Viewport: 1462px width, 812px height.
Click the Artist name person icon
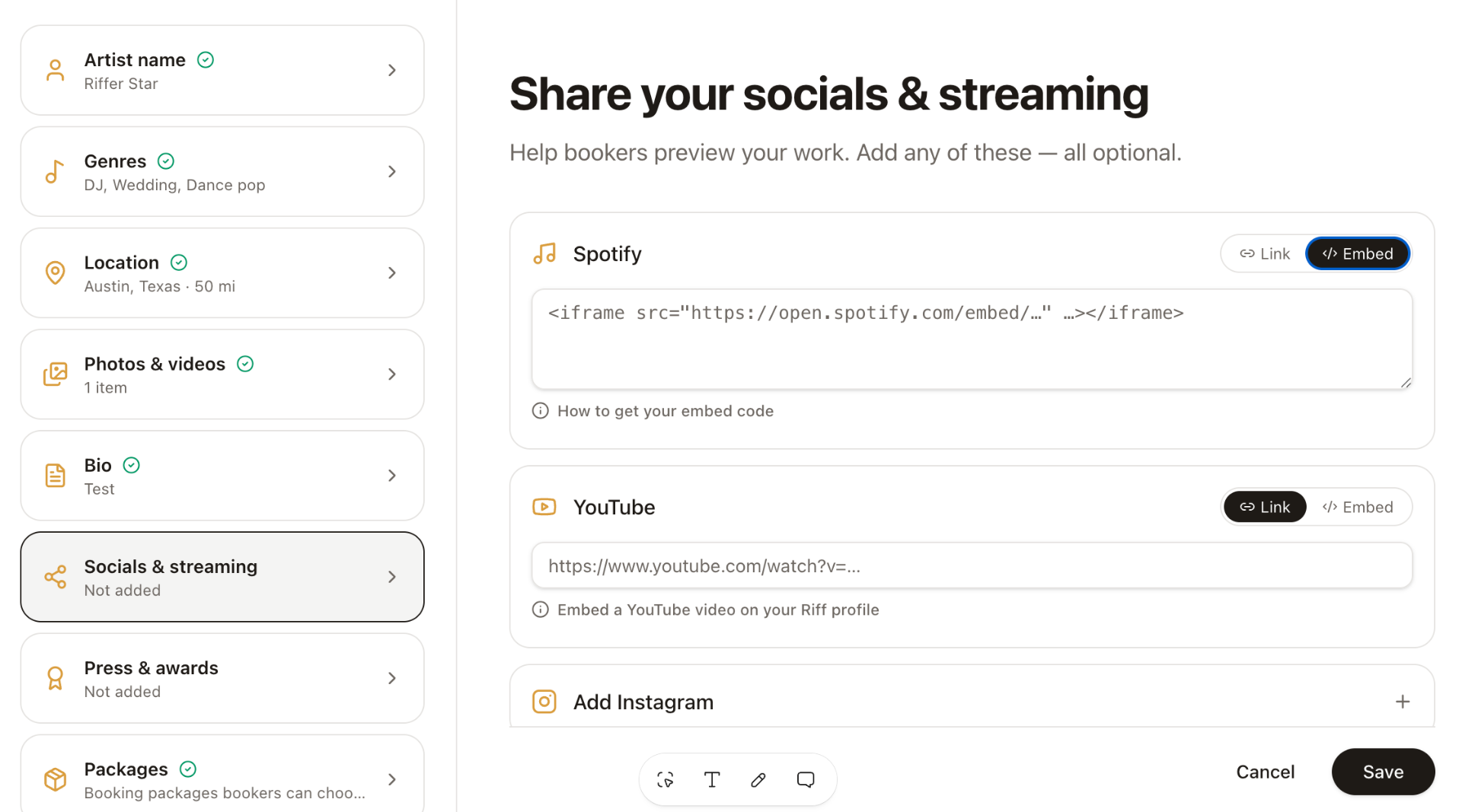click(x=55, y=70)
